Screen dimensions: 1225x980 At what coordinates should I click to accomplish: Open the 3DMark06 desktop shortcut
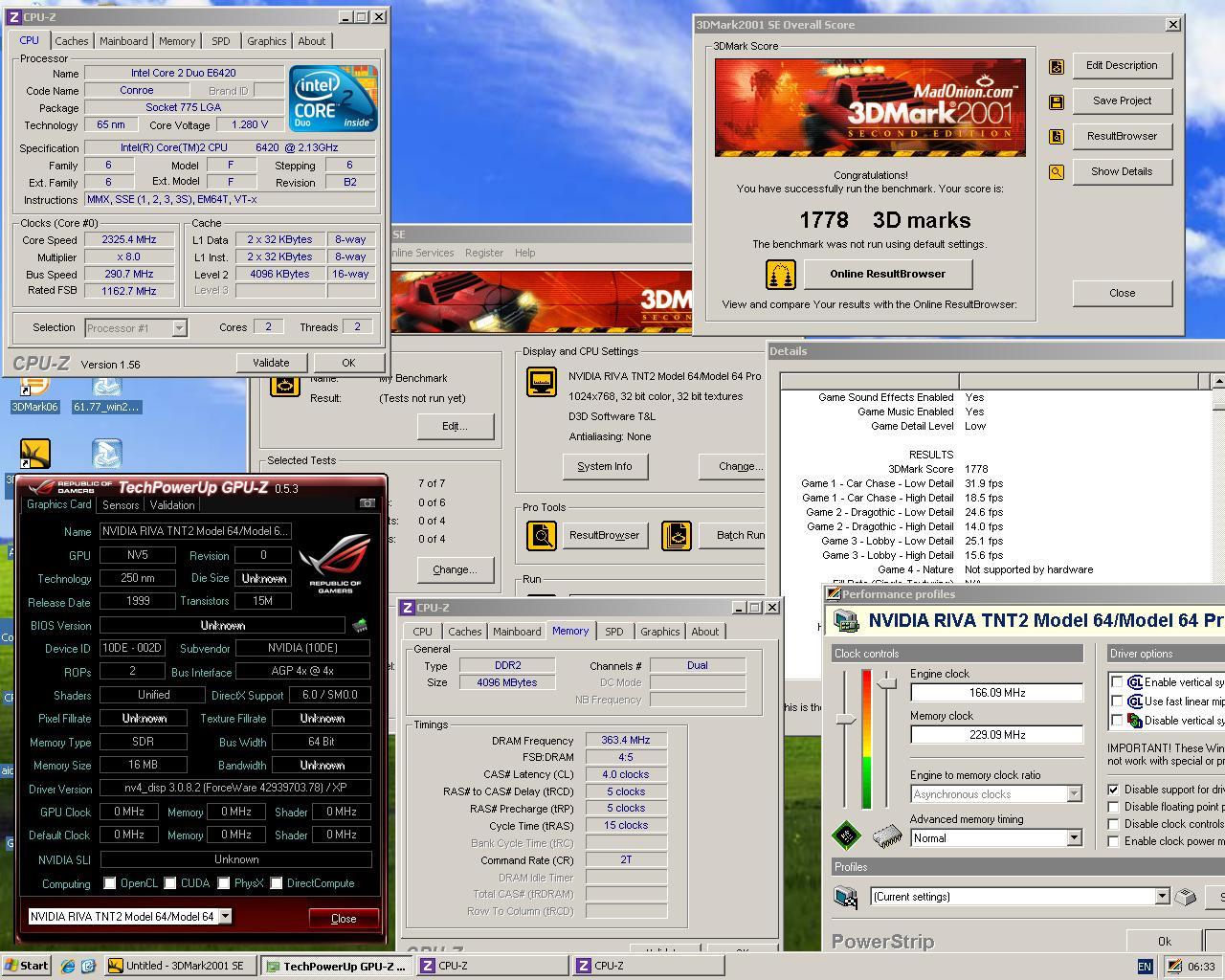(34, 392)
